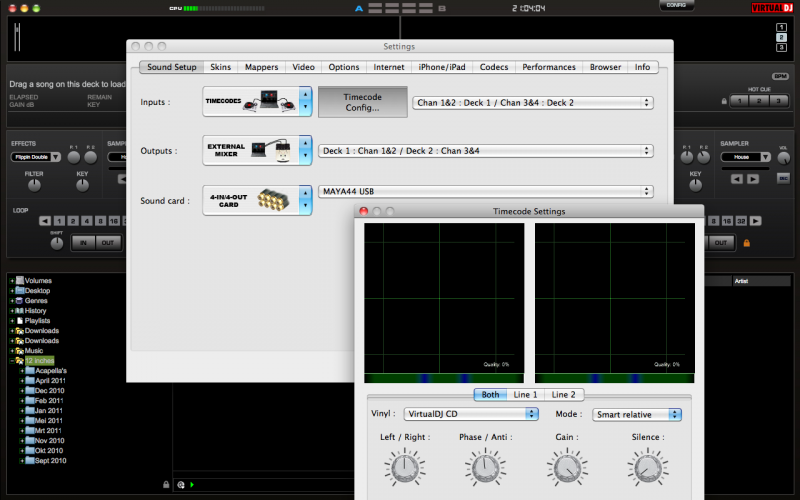Open the Options tab
This screenshot has width=800, height=500.
click(x=344, y=67)
